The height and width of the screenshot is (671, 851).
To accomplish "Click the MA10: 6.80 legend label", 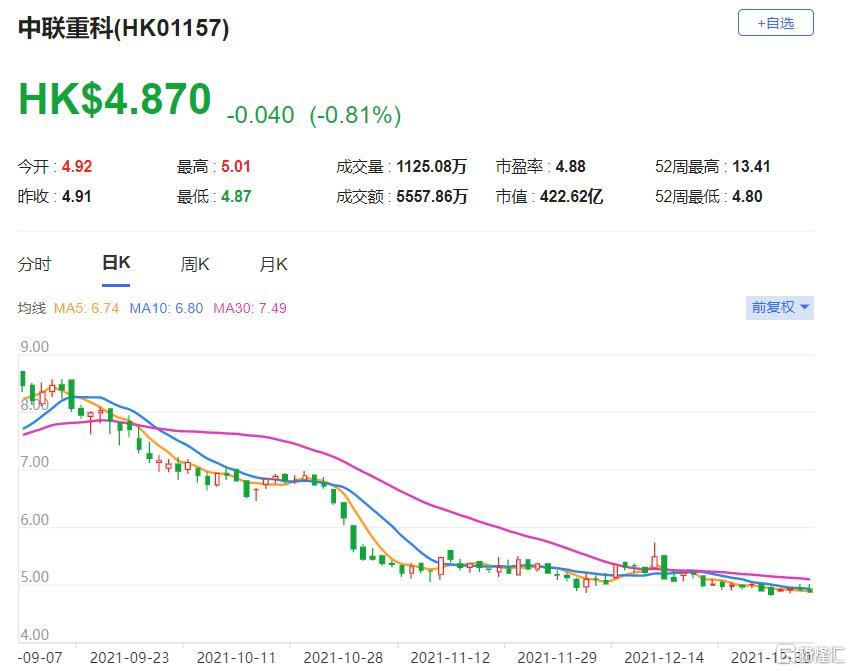I will (x=166, y=308).
